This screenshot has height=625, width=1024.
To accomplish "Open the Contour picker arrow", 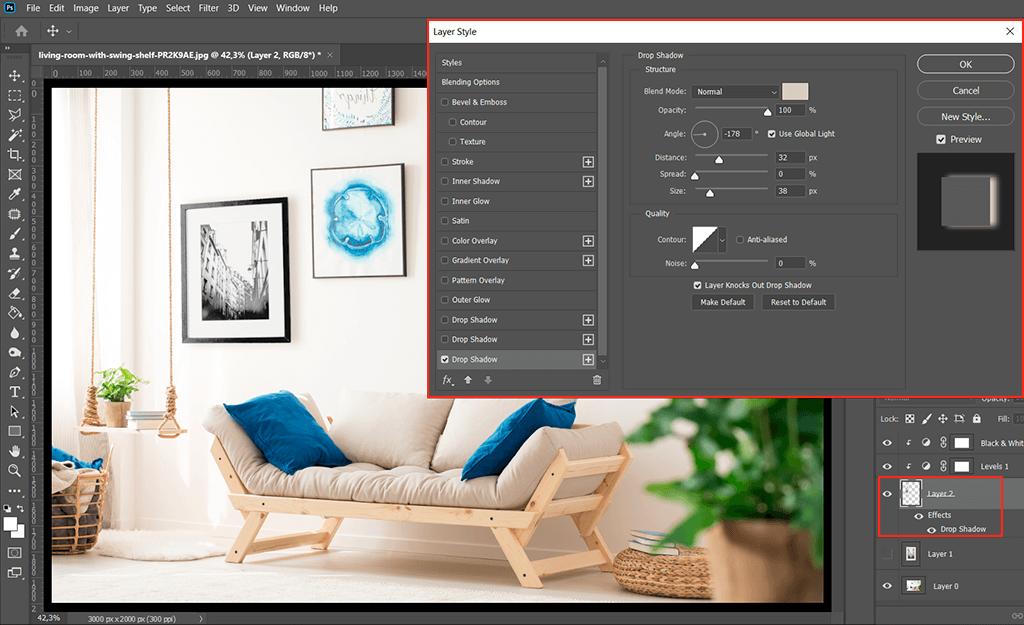I will point(722,240).
